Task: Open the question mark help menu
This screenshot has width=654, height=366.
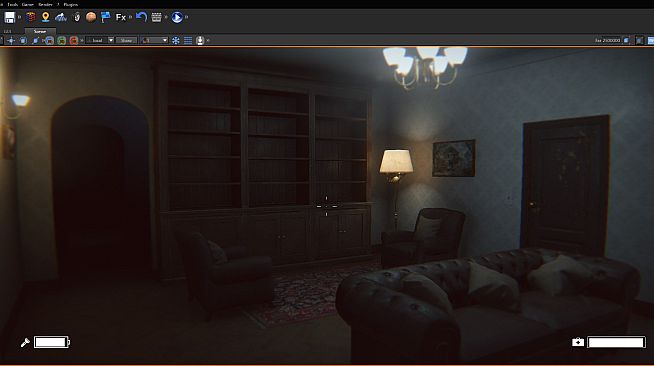Action: tap(58, 4)
